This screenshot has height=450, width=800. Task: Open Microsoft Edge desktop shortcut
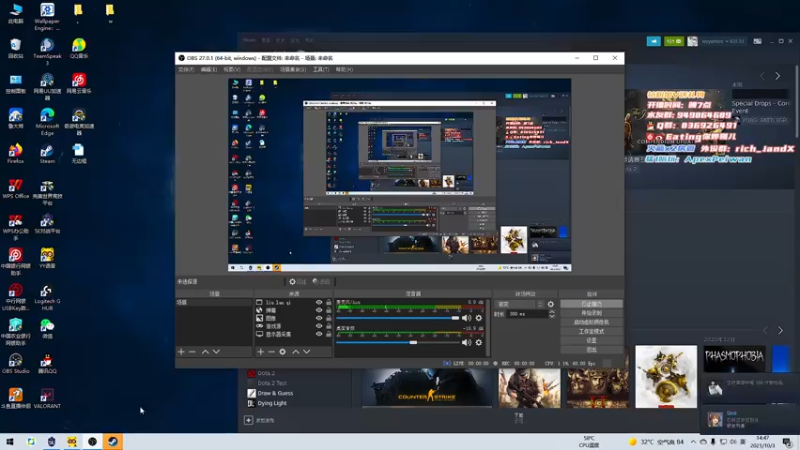[x=47, y=121]
